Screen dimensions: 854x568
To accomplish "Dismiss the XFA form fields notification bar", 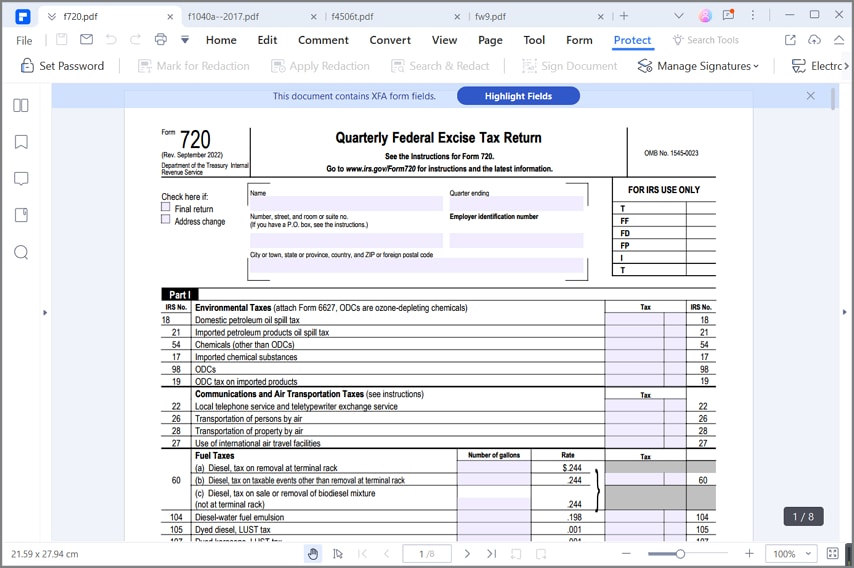I will (810, 96).
